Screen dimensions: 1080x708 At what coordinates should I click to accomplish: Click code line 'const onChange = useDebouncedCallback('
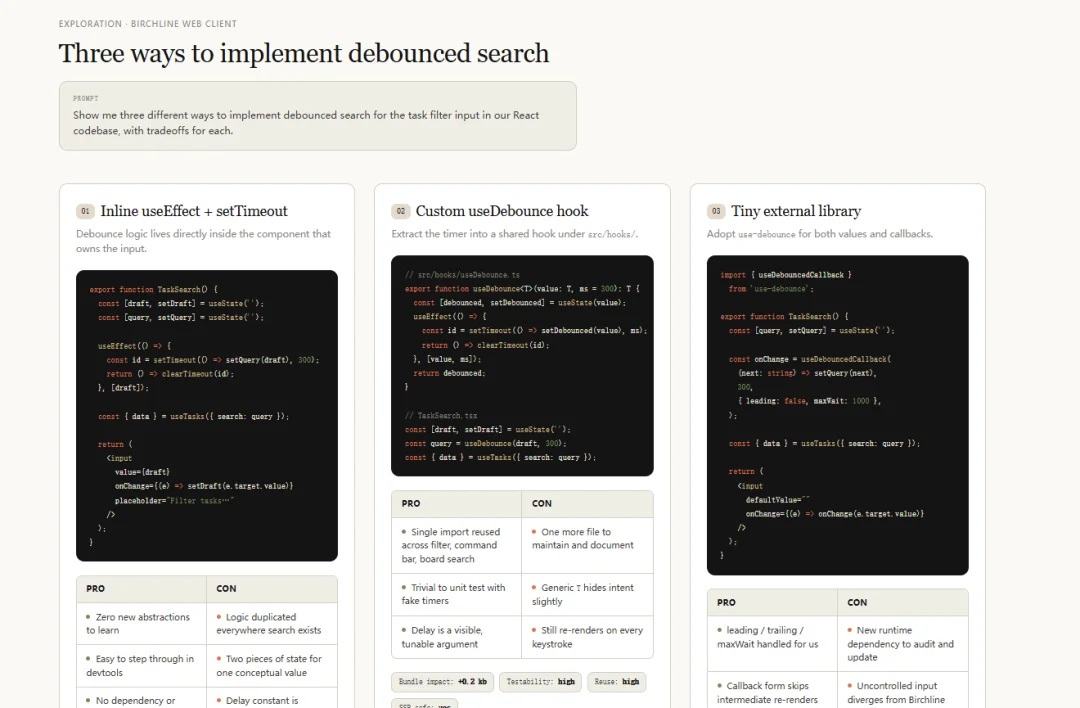(x=810, y=360)
